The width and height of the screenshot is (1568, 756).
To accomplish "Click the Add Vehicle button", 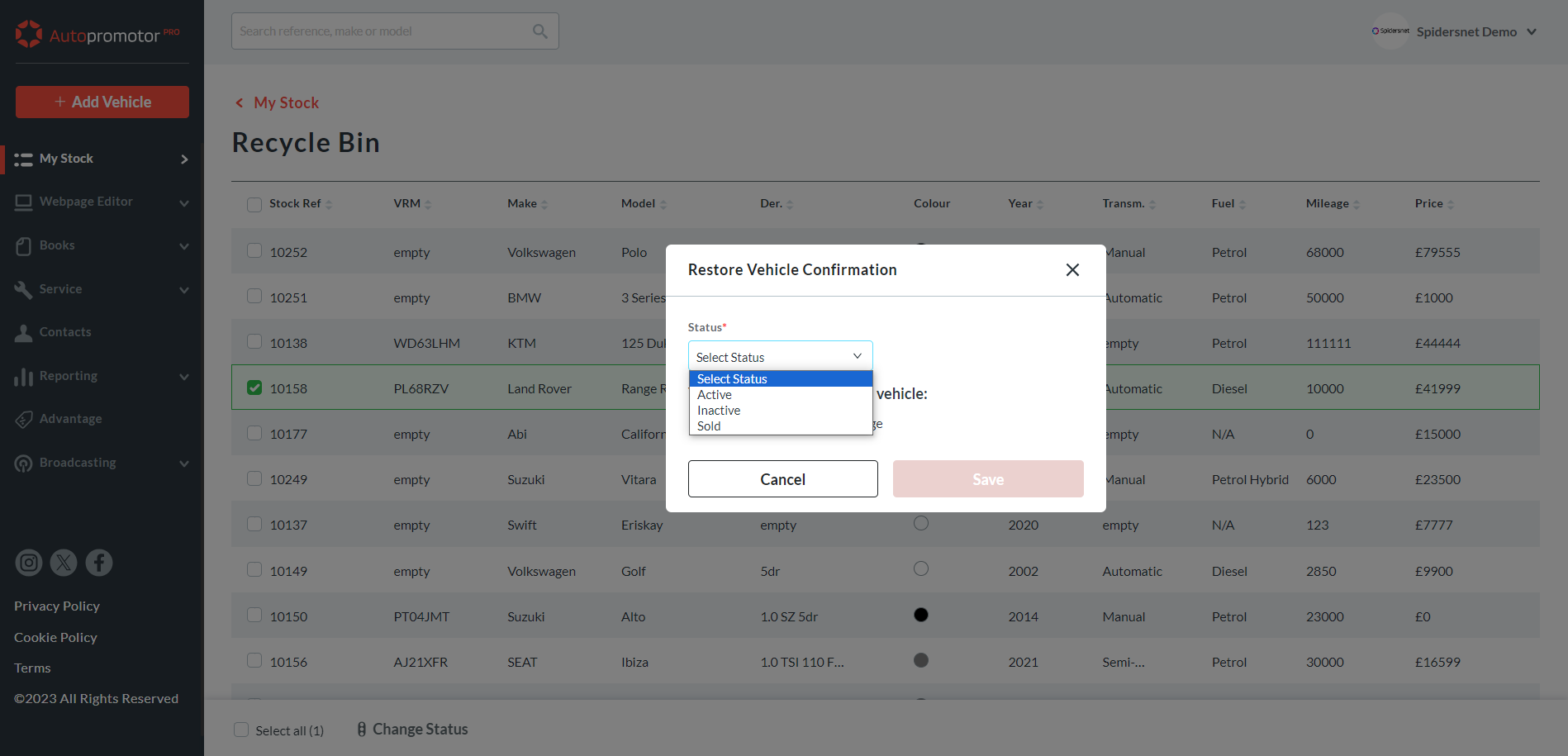I will 102,102.
